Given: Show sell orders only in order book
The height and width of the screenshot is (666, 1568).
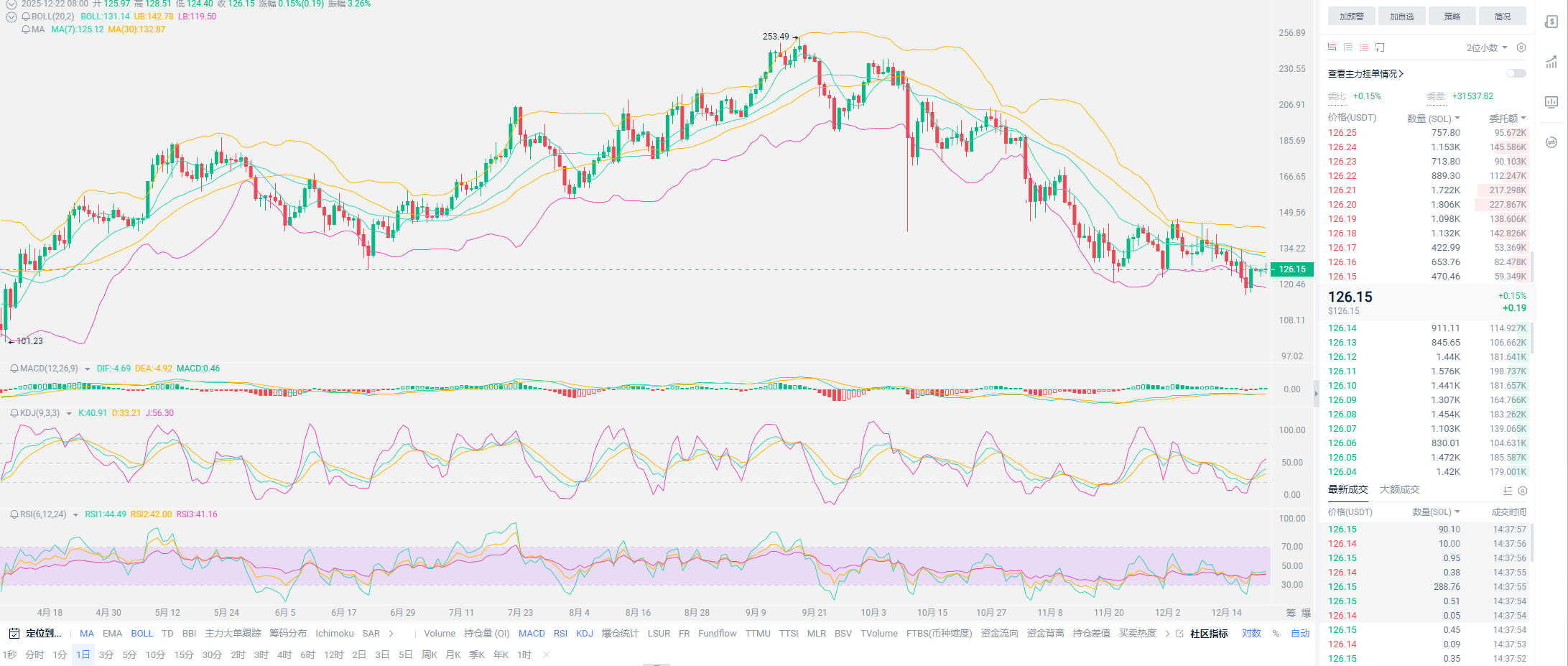Looking at the screenshot, I should coord(1364,47).
